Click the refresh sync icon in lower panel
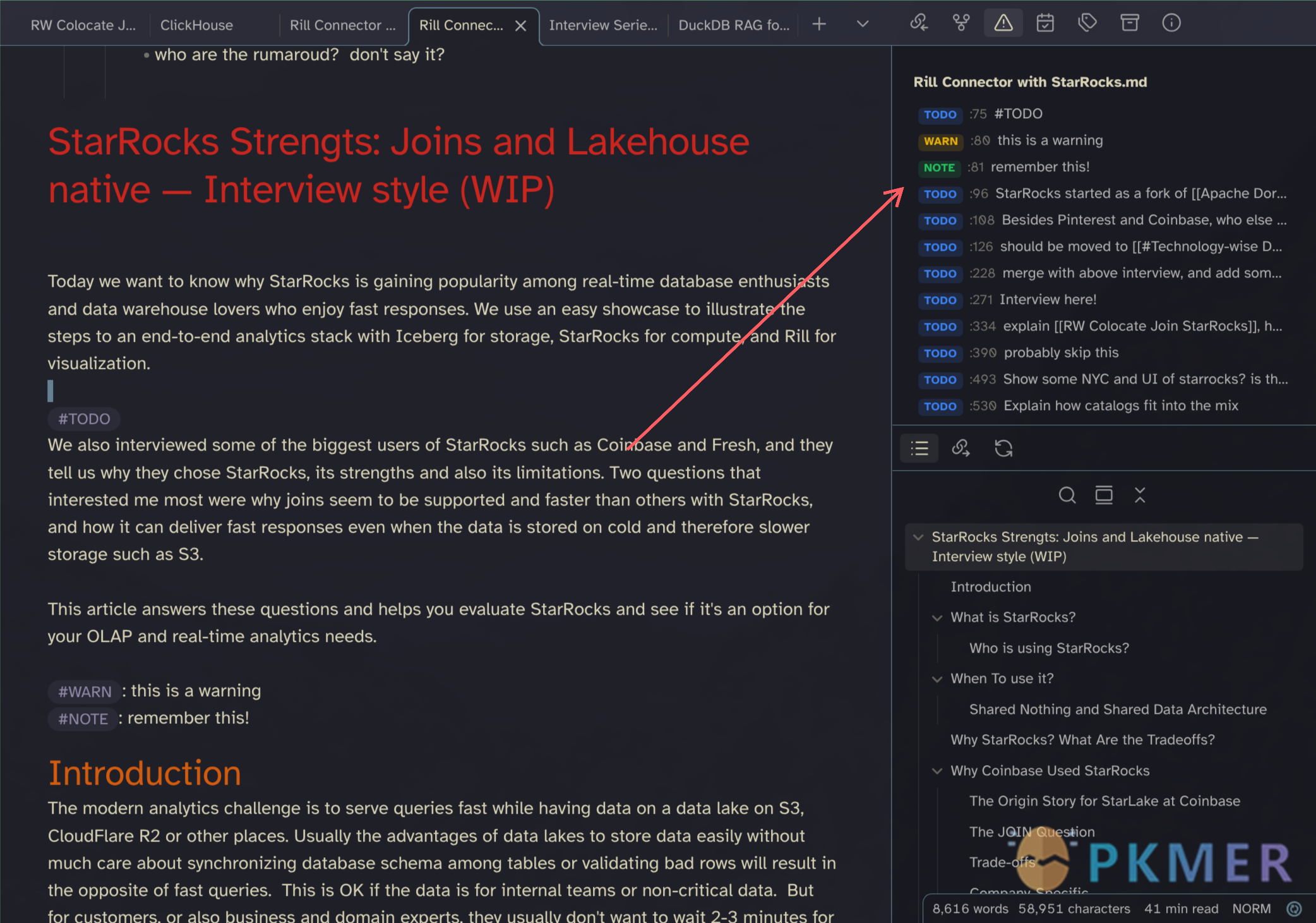1316x923 pixels. point(1003,449)
